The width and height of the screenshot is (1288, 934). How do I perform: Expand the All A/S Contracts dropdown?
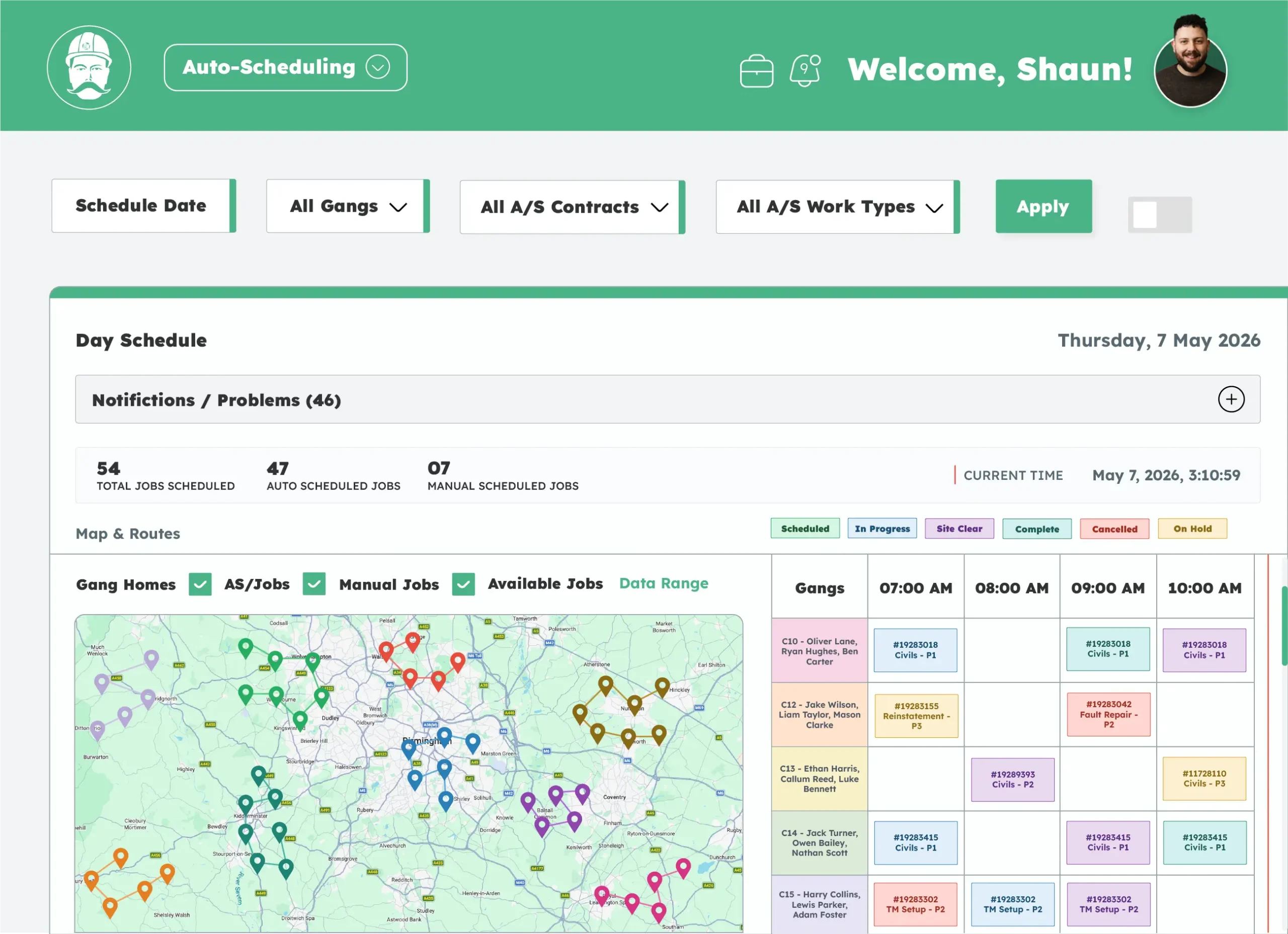[x=573, y=207]
